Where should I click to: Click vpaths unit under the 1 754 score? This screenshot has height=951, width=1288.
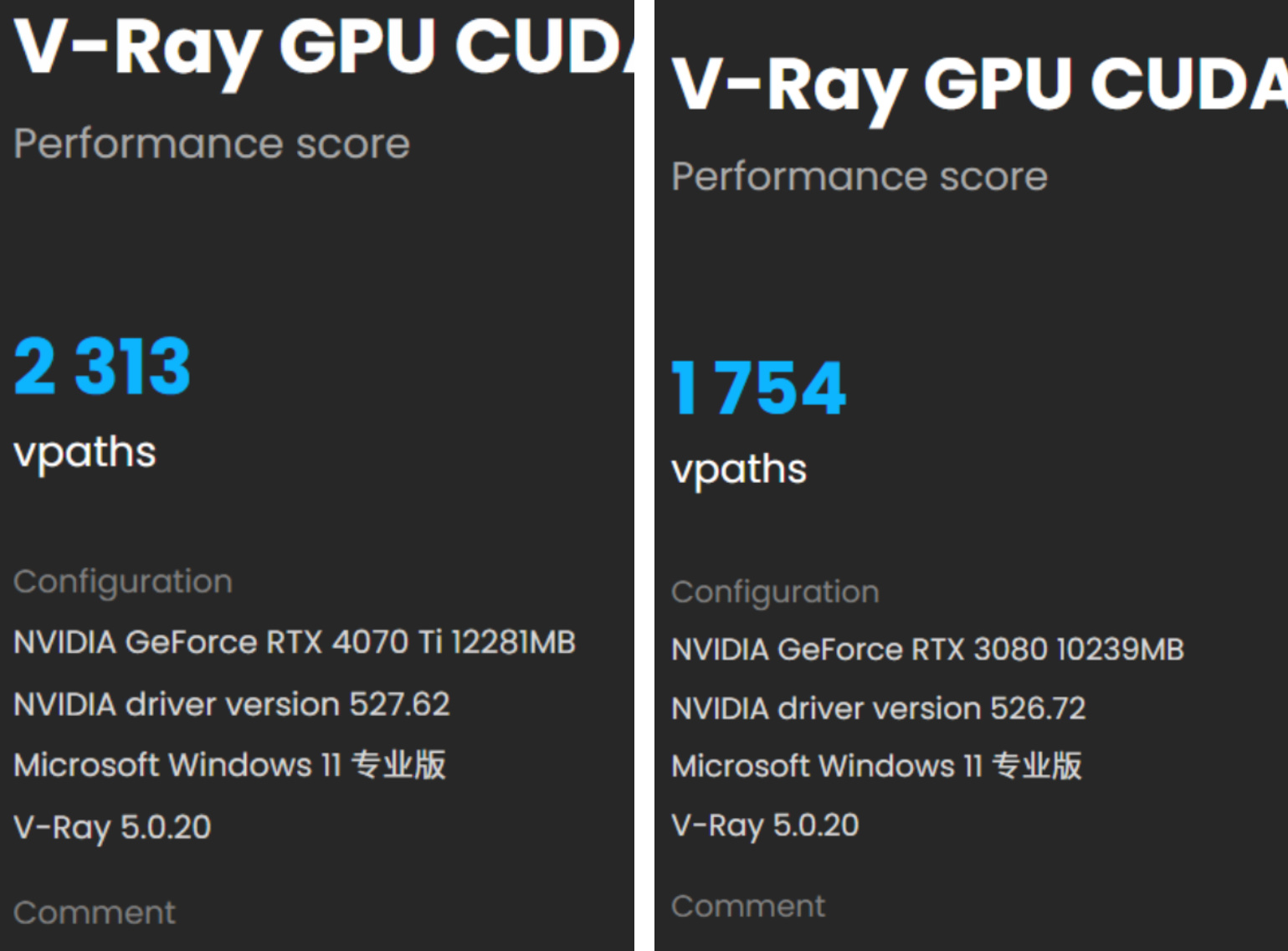tap(739, 469)
